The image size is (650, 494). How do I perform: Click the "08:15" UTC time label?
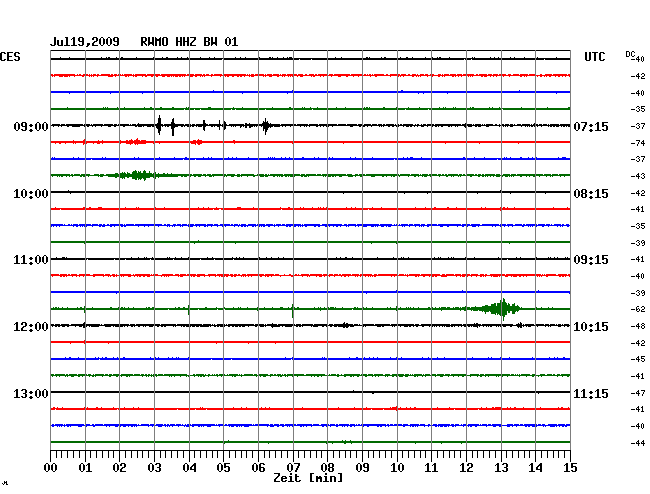coord(591,194)
